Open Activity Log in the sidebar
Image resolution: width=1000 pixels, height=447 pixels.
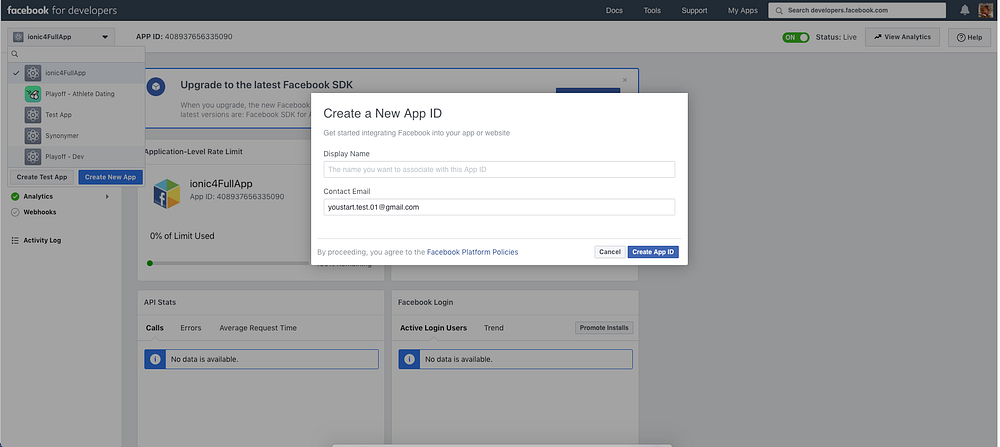coord(42,240)
